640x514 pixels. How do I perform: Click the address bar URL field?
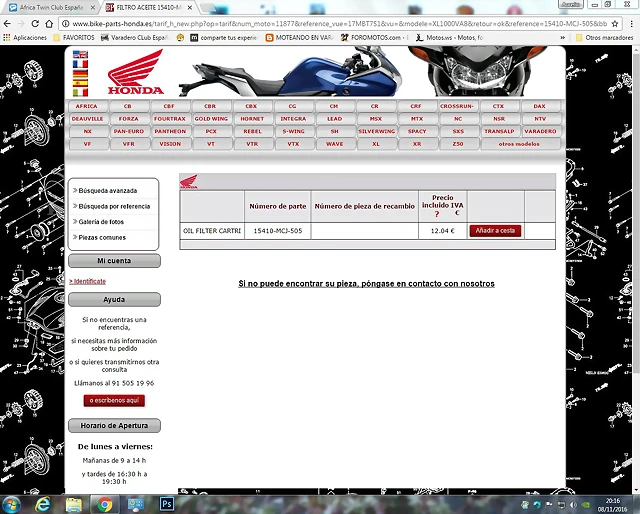[x=339, y=24]
